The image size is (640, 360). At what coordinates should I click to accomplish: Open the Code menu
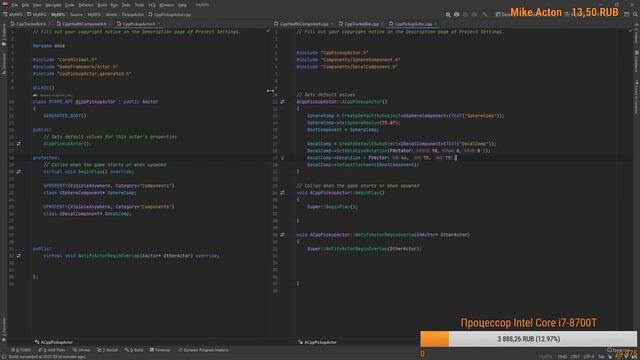coord(70,5)
